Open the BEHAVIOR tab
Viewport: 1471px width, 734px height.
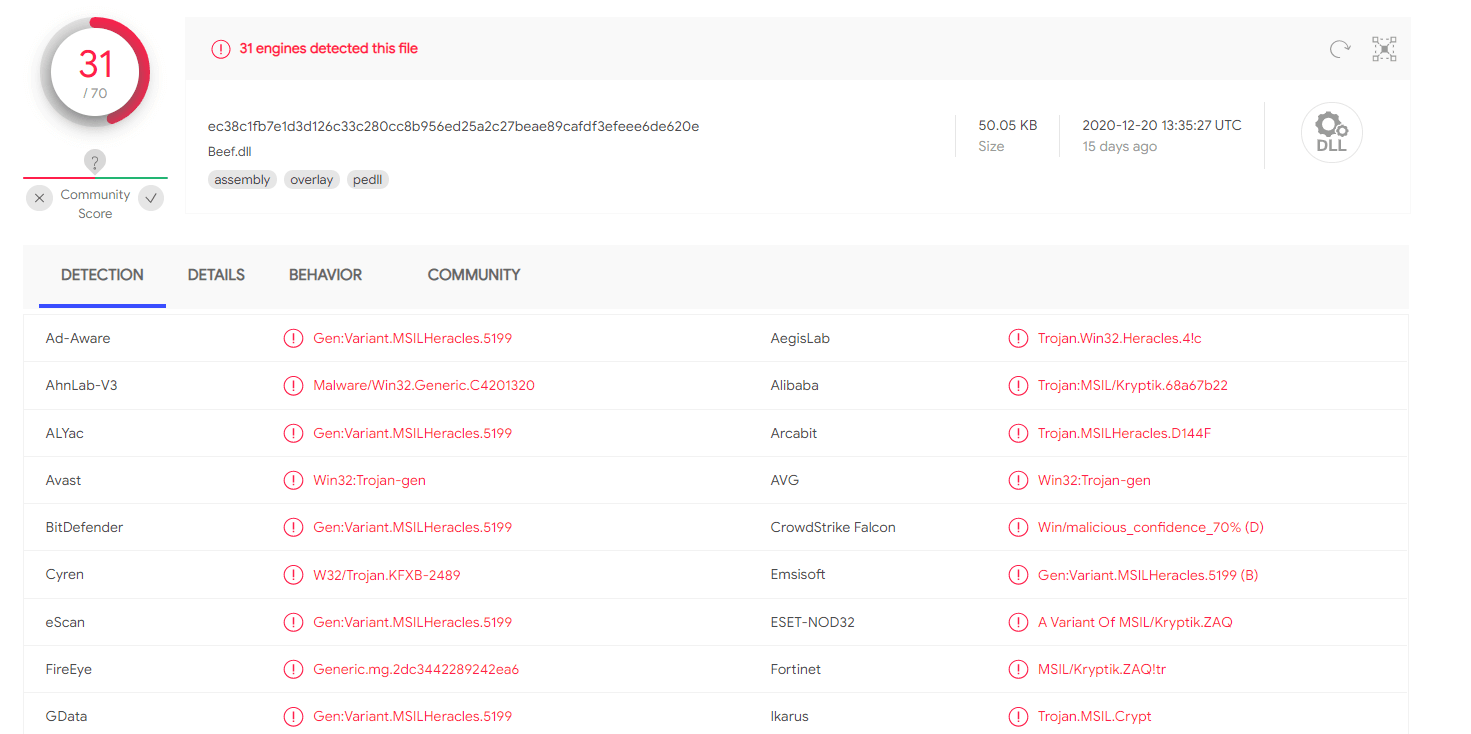[326, 275]
